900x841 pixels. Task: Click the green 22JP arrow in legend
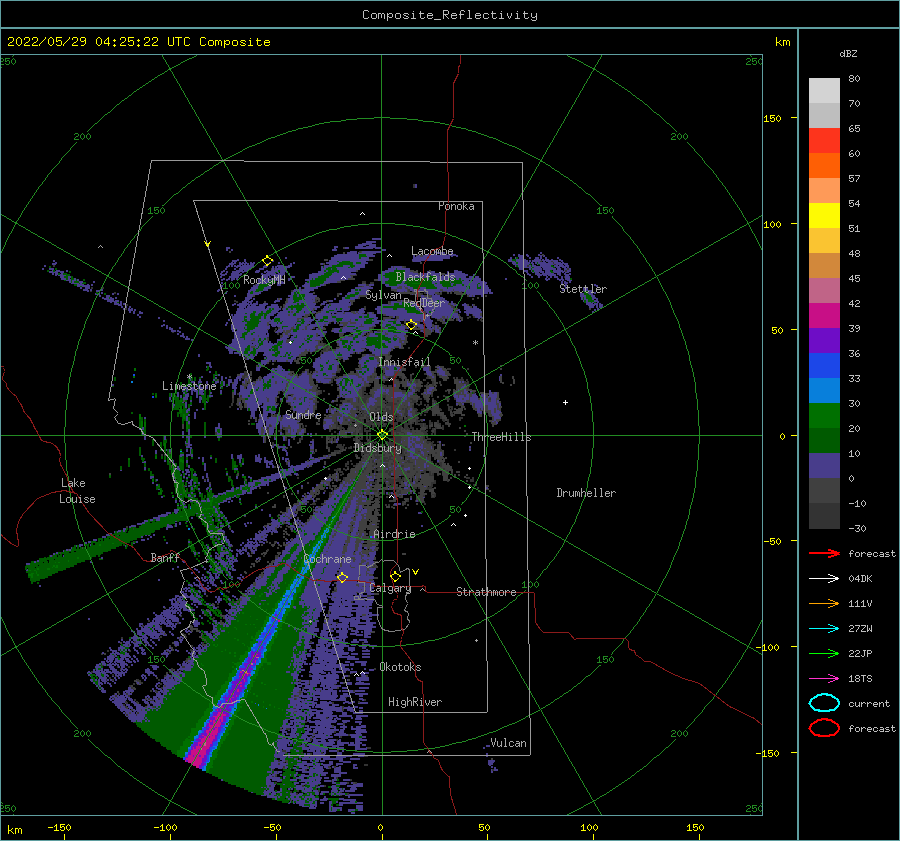[x=824, y=653]
